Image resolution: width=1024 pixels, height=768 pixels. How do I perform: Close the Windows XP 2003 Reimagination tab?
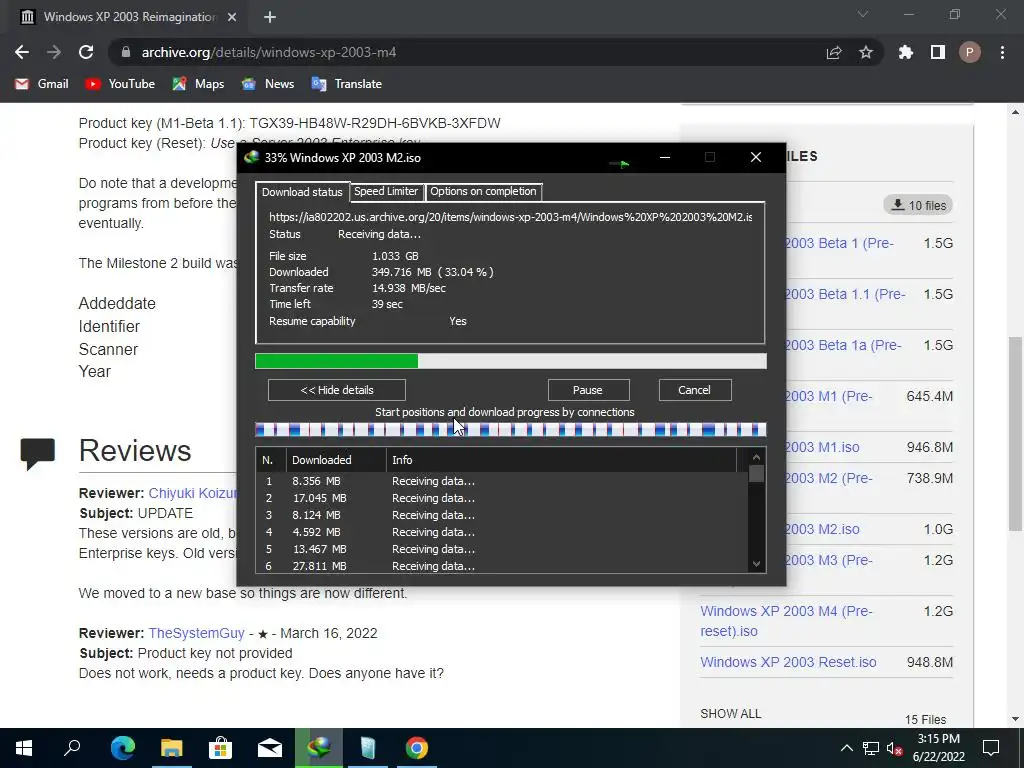(x=232, y=17)
